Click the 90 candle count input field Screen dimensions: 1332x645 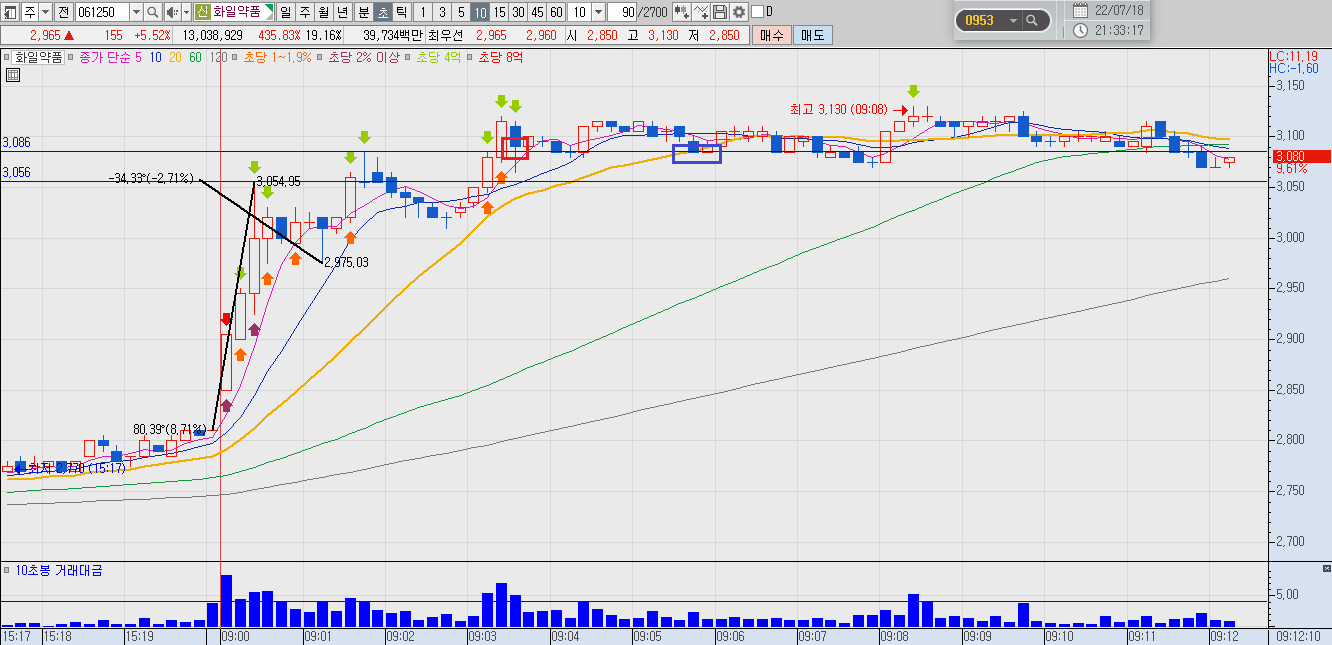click(x=621, y=12)
